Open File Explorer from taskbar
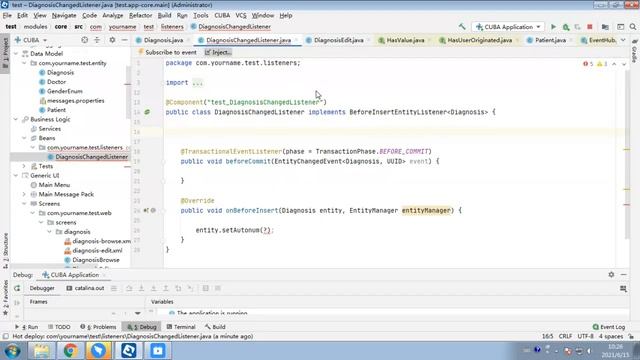 pos(42,351)
